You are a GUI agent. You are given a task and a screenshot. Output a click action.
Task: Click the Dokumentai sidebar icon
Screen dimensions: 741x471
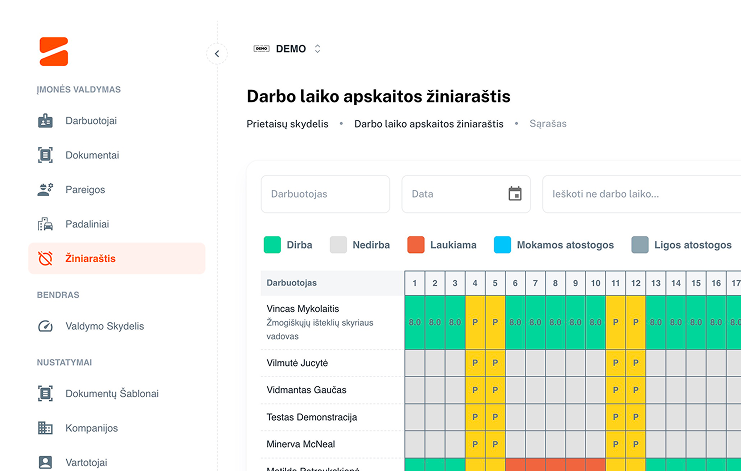(45, 155)
